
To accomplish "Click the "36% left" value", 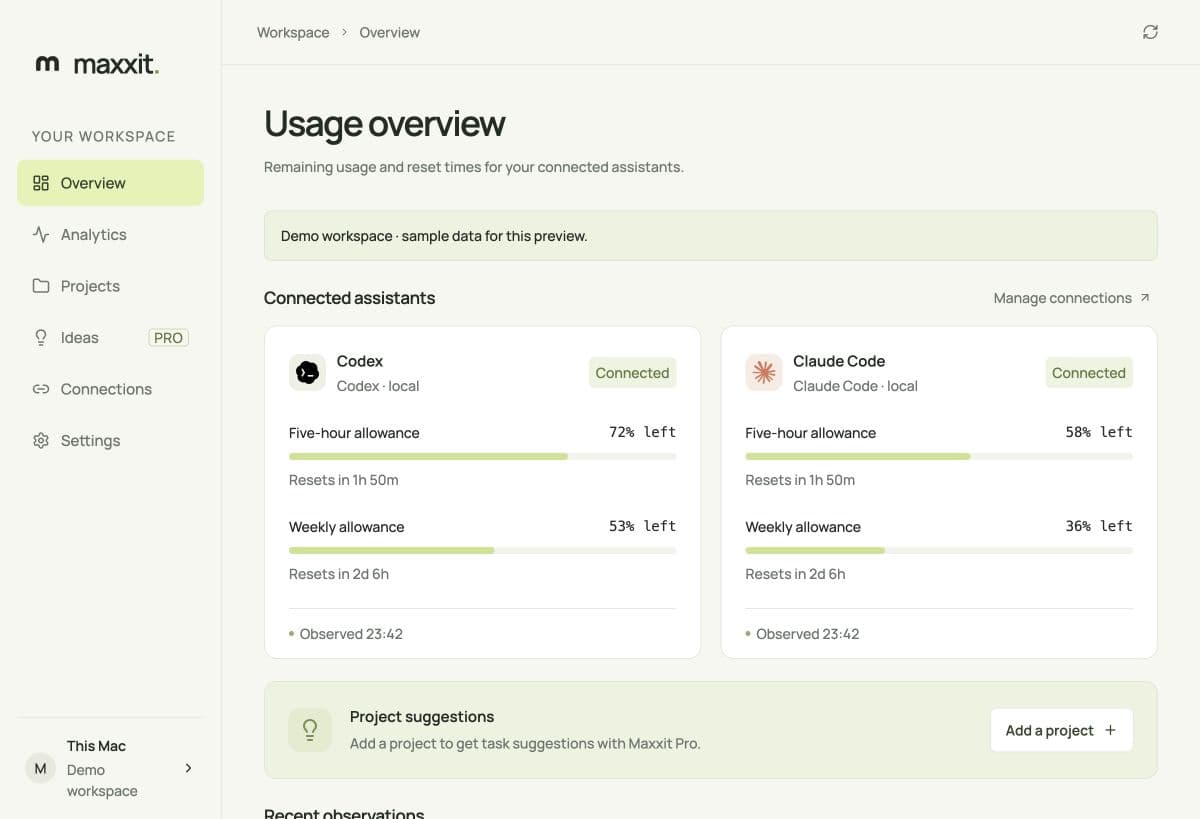I will (x=1099, y=526).
